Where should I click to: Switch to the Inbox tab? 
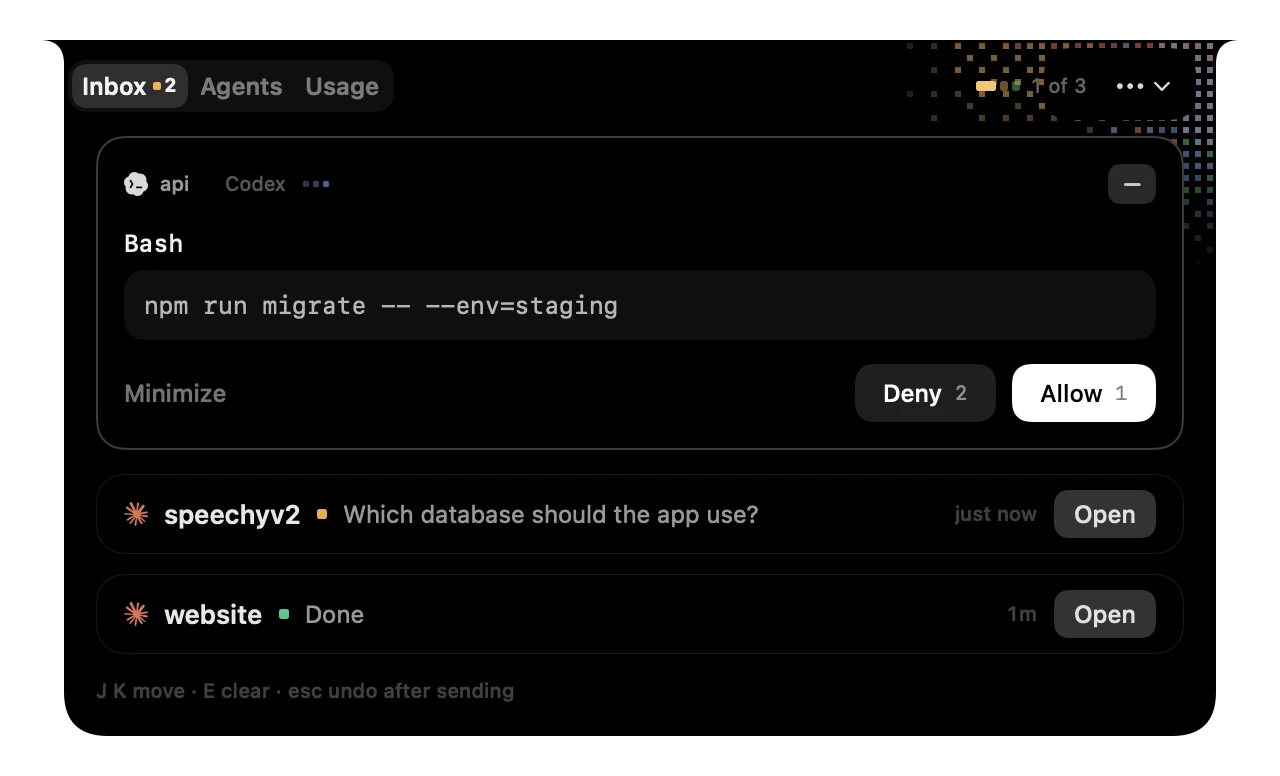[129, 87]
